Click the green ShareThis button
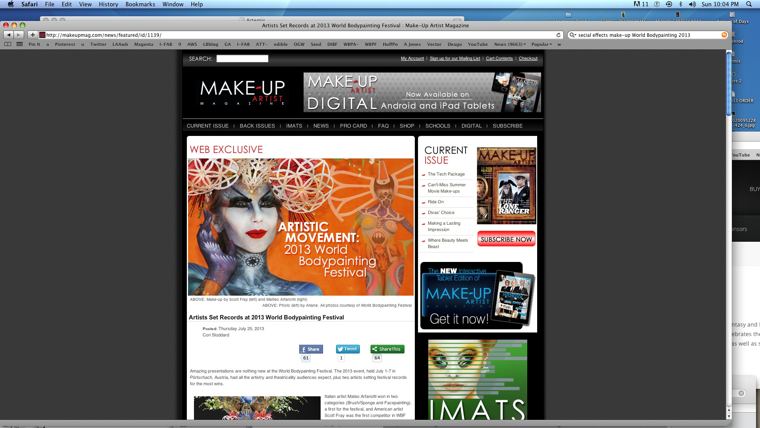760x428 pixels. (387, 349)
